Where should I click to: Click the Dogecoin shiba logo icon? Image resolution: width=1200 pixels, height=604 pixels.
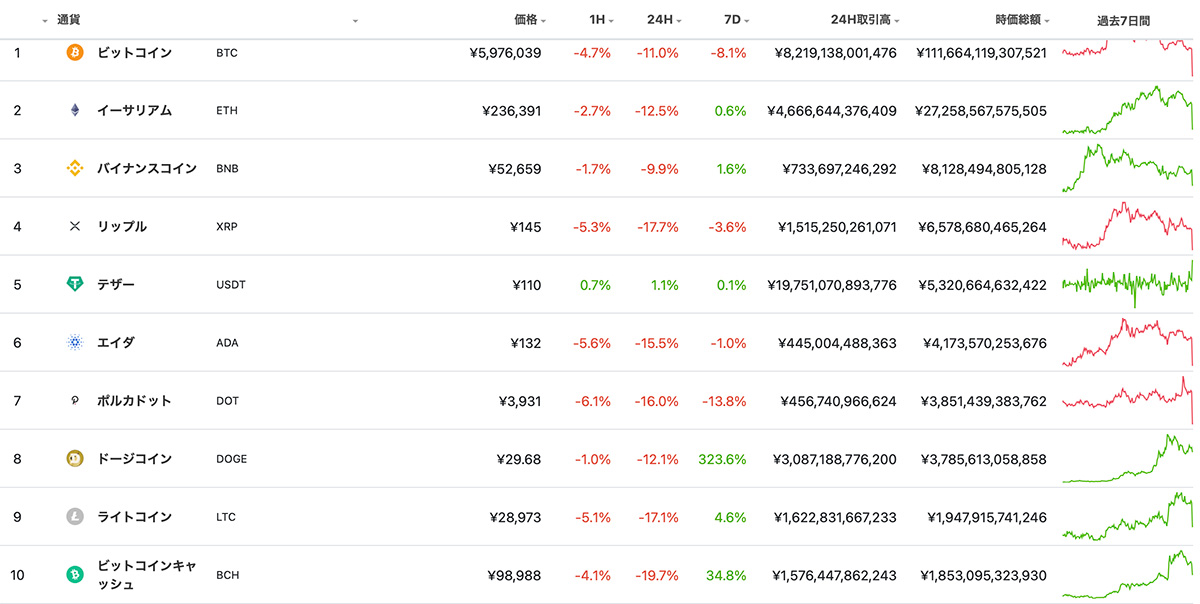tap(75, 458)
